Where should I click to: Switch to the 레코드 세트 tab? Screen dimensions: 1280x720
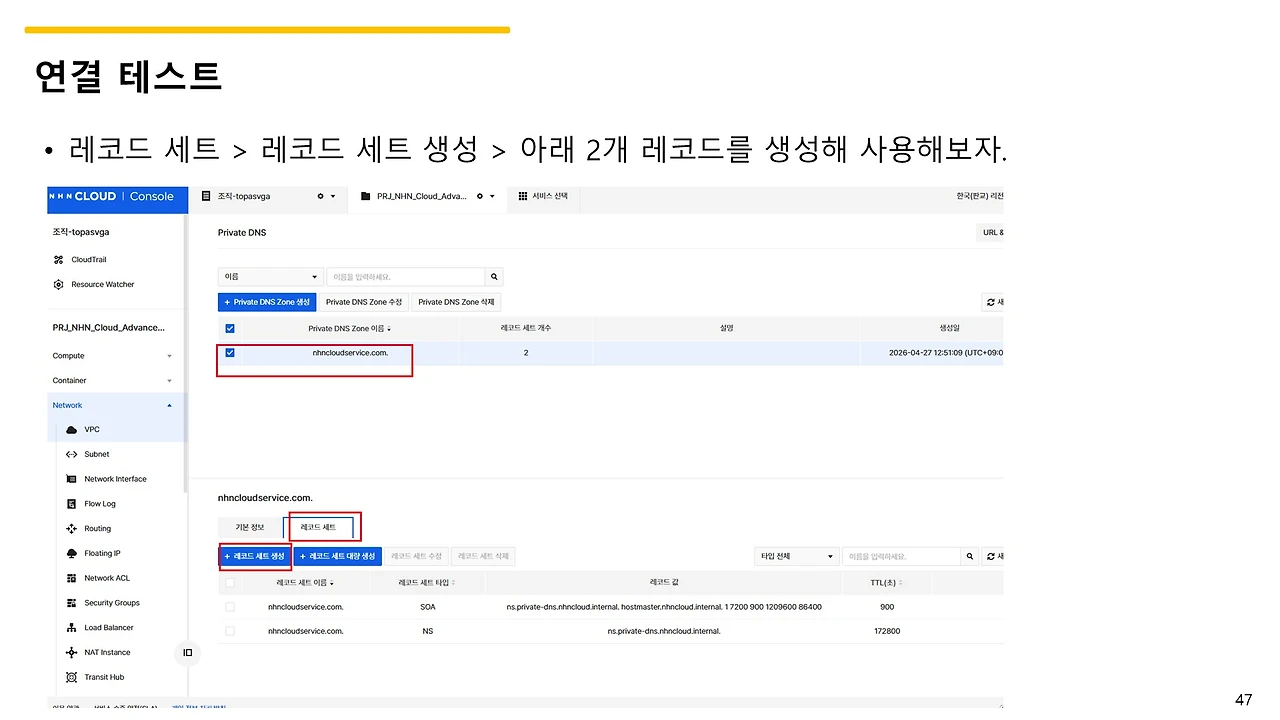click(x=318, y=527)
